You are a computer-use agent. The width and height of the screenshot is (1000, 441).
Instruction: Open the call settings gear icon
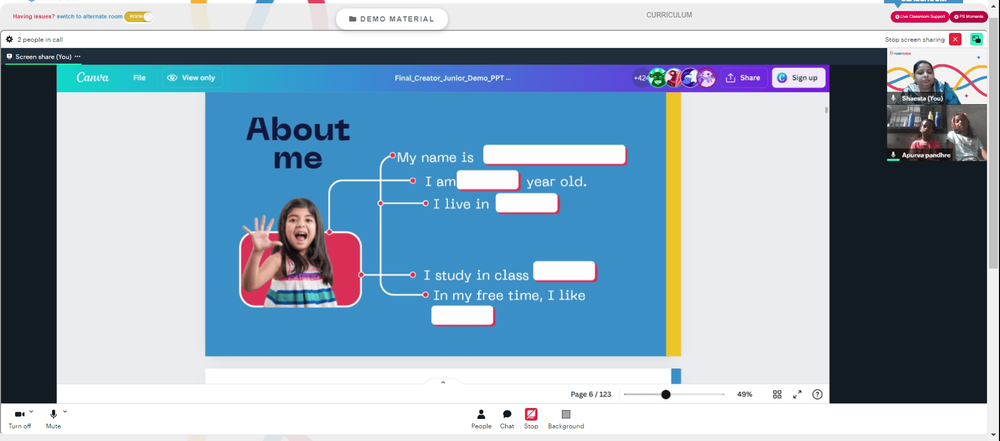9,40
